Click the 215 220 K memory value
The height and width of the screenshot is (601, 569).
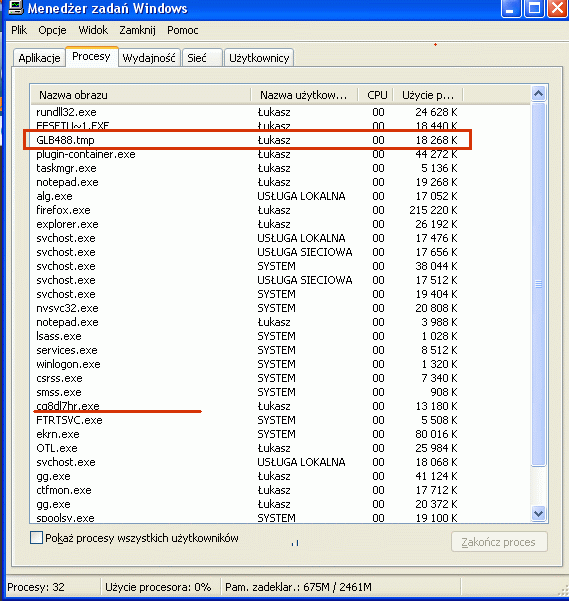433,210
